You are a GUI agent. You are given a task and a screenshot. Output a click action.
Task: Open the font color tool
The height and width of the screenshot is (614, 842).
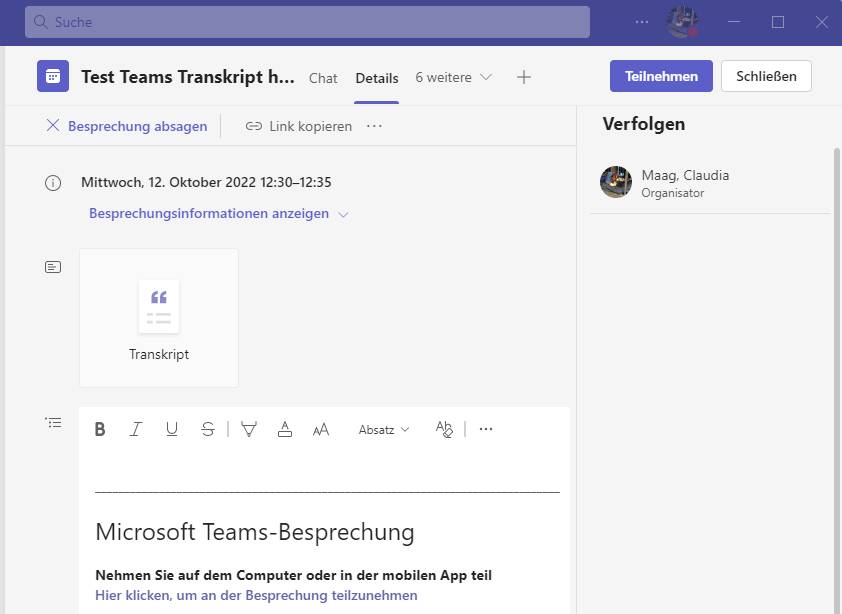[x=285, y=429]
